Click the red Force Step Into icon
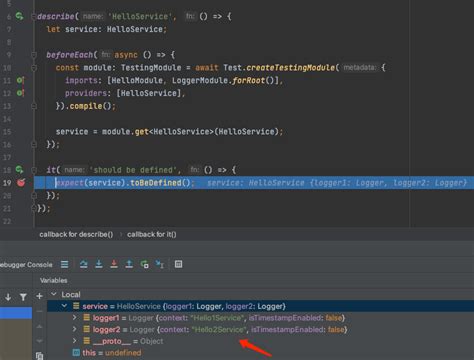 (114, 264)
